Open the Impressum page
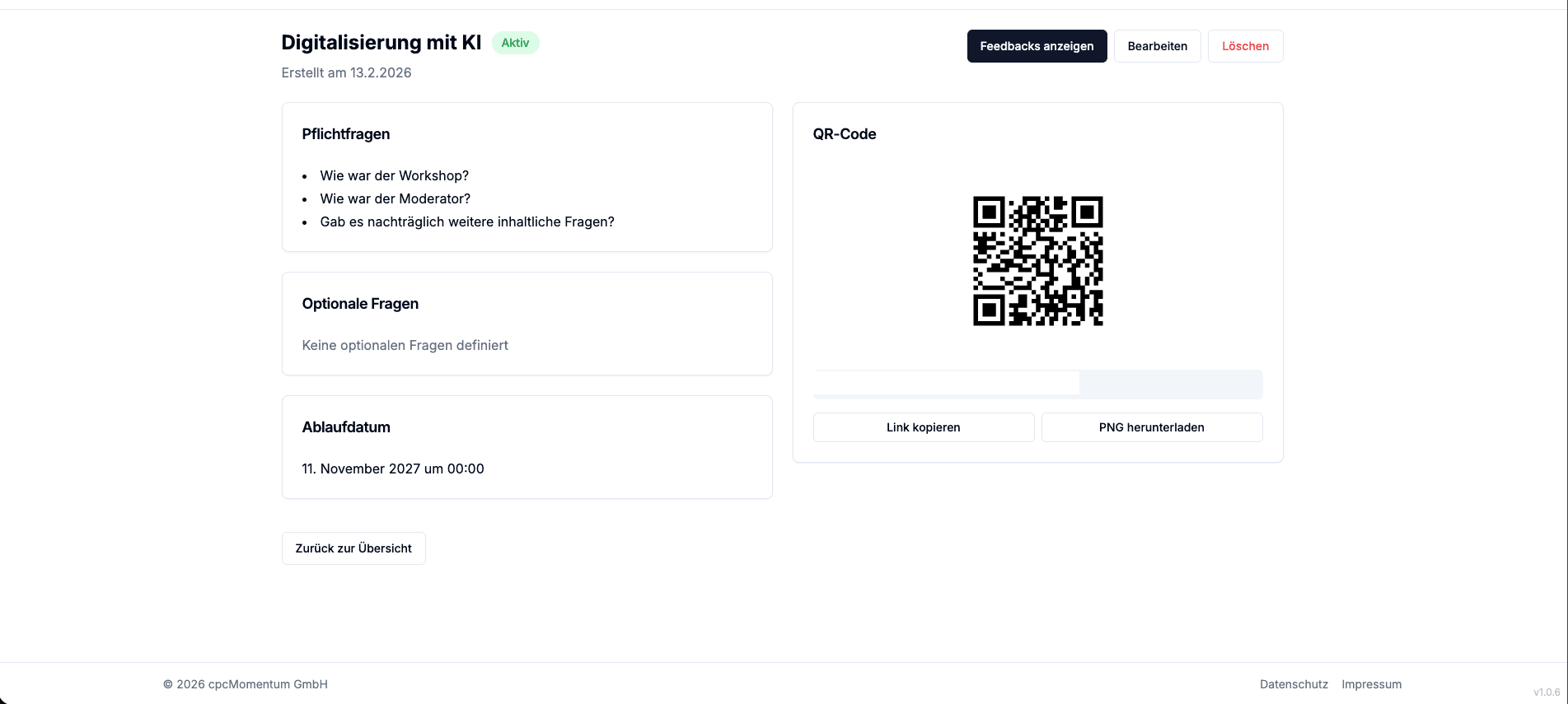The width and height of the screenshot is (1568, 704). point(1371,683)
